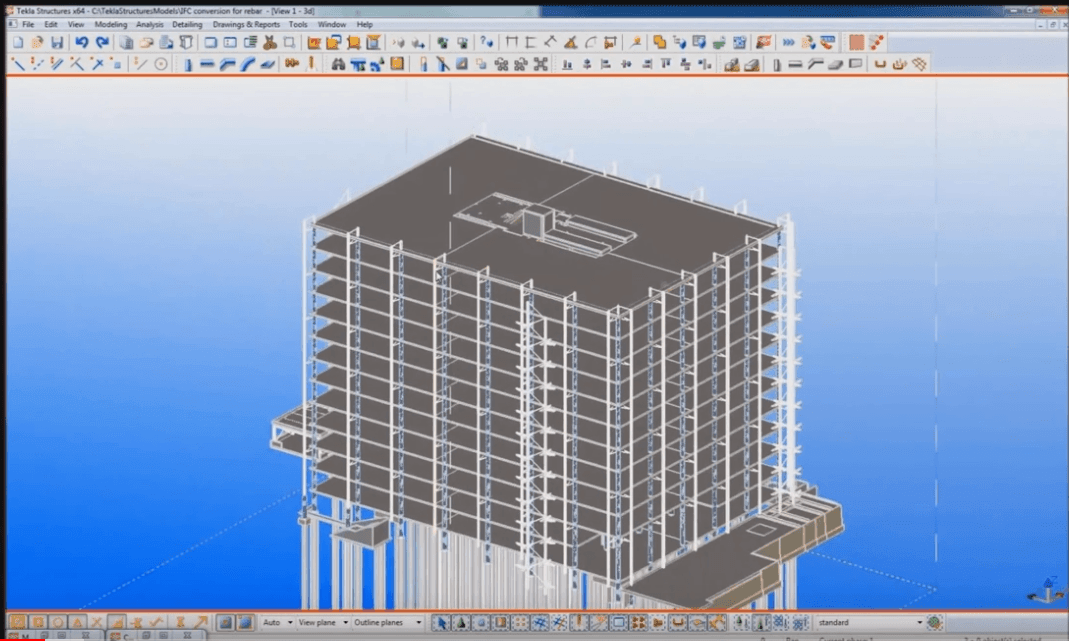Open the Modeling menu
This screenshot has height=641, width=1069.
110,25
